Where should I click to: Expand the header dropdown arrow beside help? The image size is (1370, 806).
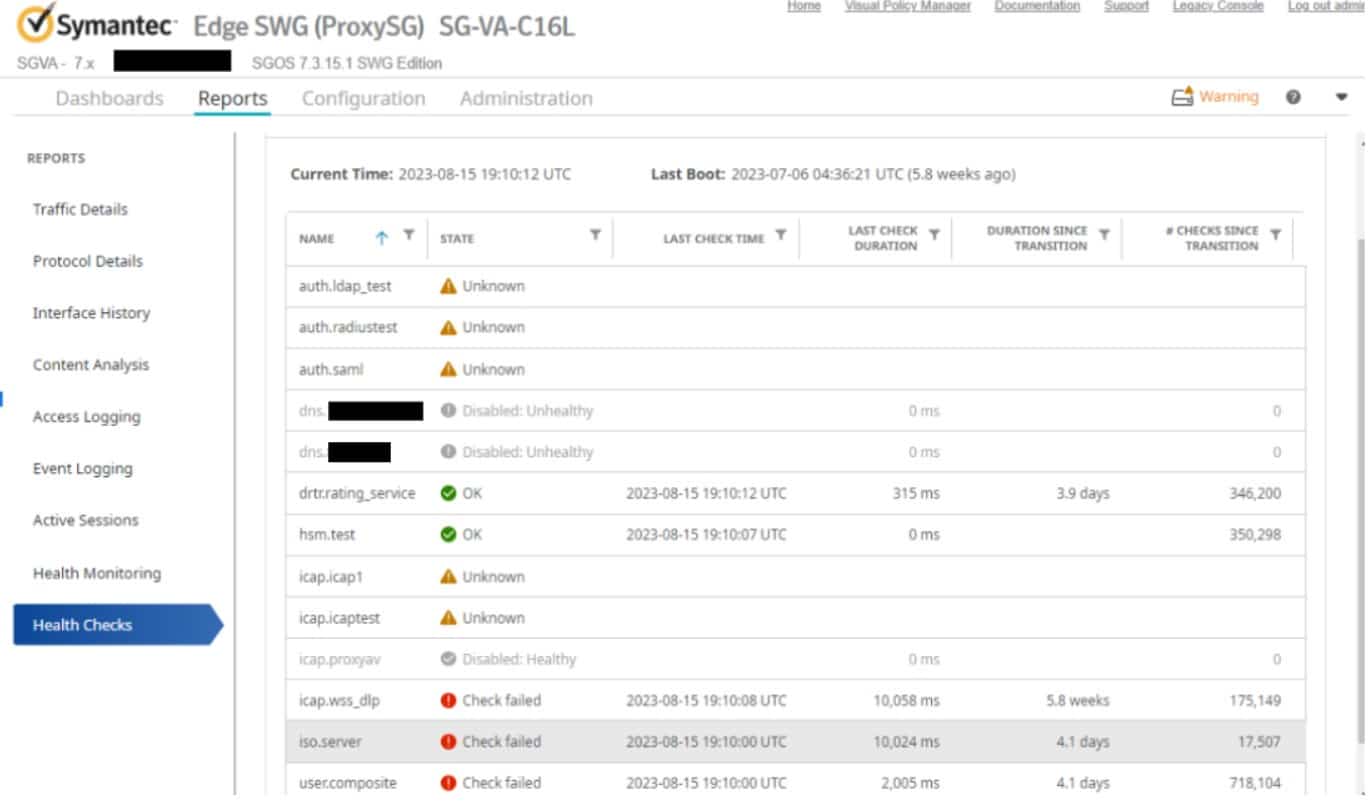click(x=1342, y=98)
